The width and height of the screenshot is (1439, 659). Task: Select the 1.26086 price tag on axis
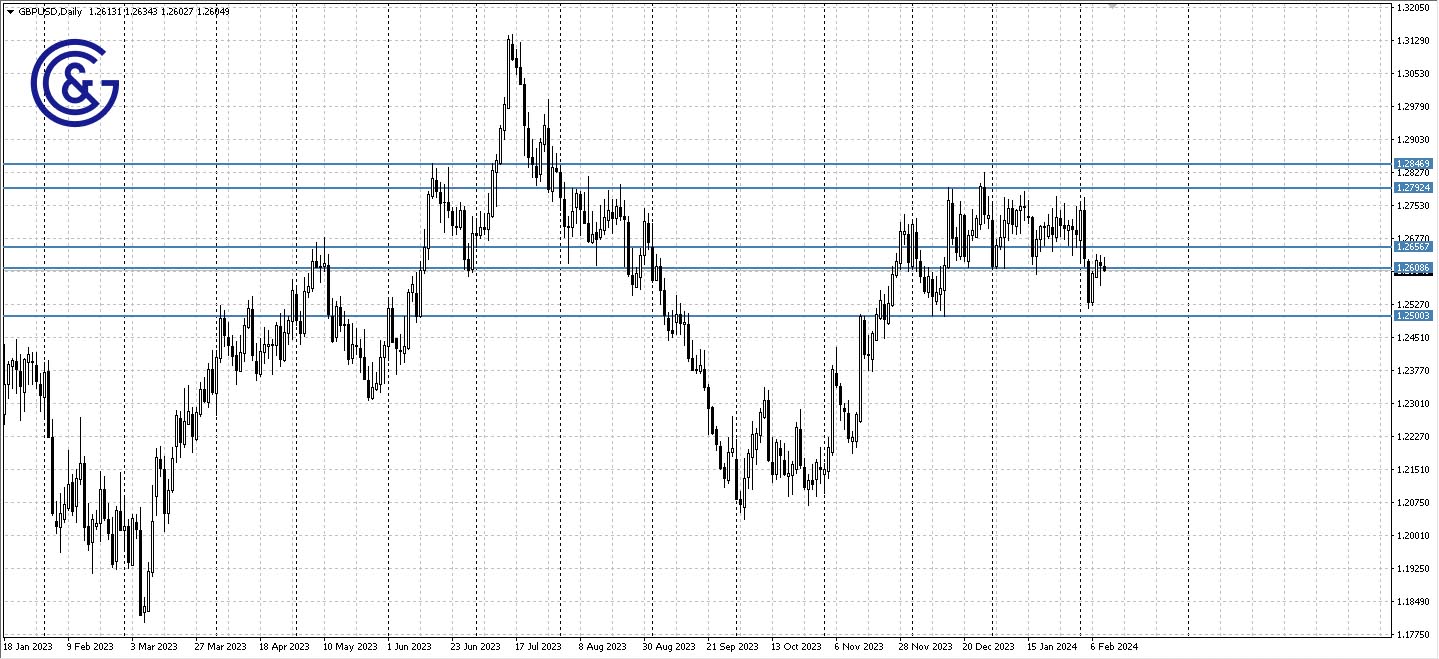tap(1413, 267)
